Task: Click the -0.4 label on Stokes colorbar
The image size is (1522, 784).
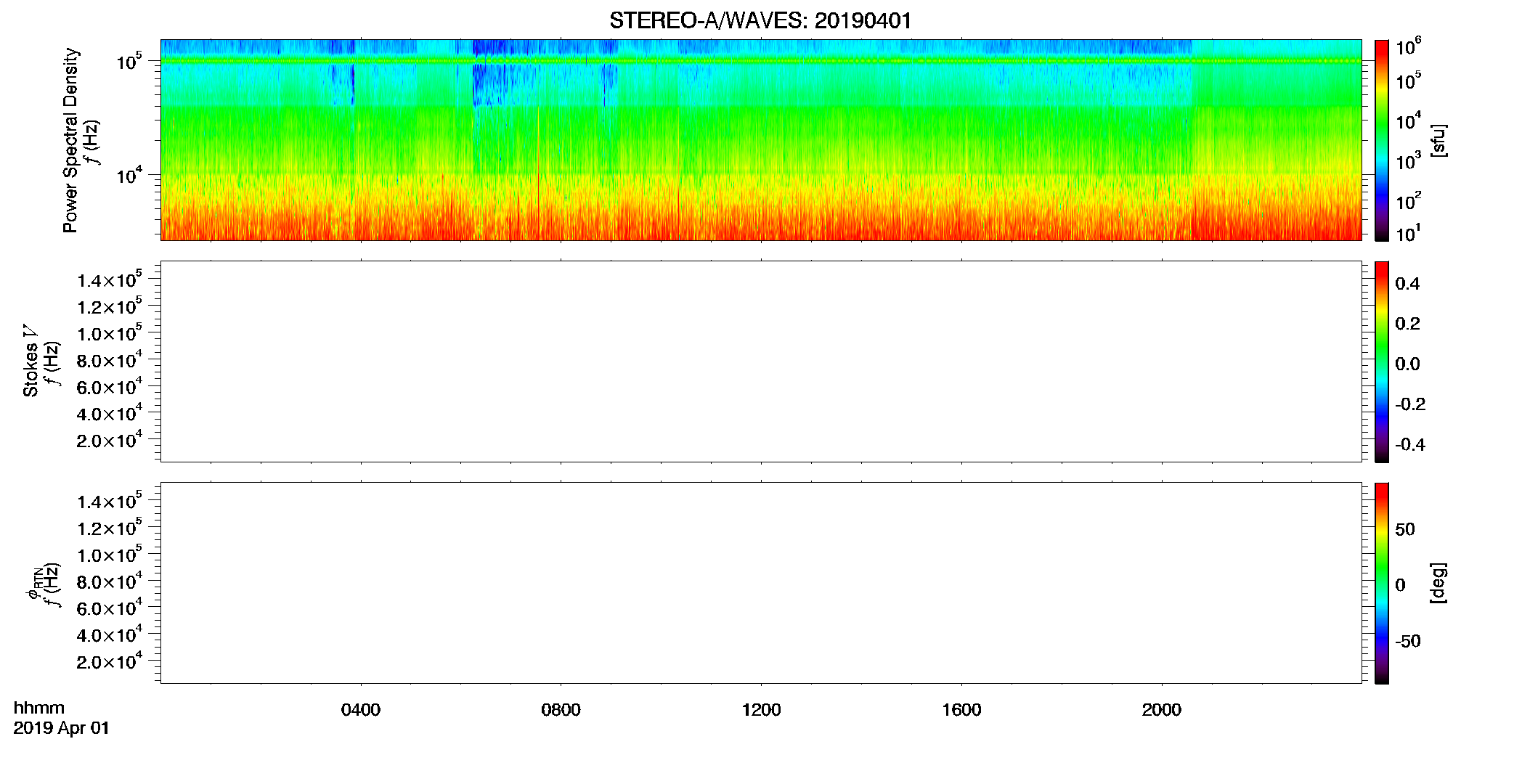Action: [x=1410, y=444]
